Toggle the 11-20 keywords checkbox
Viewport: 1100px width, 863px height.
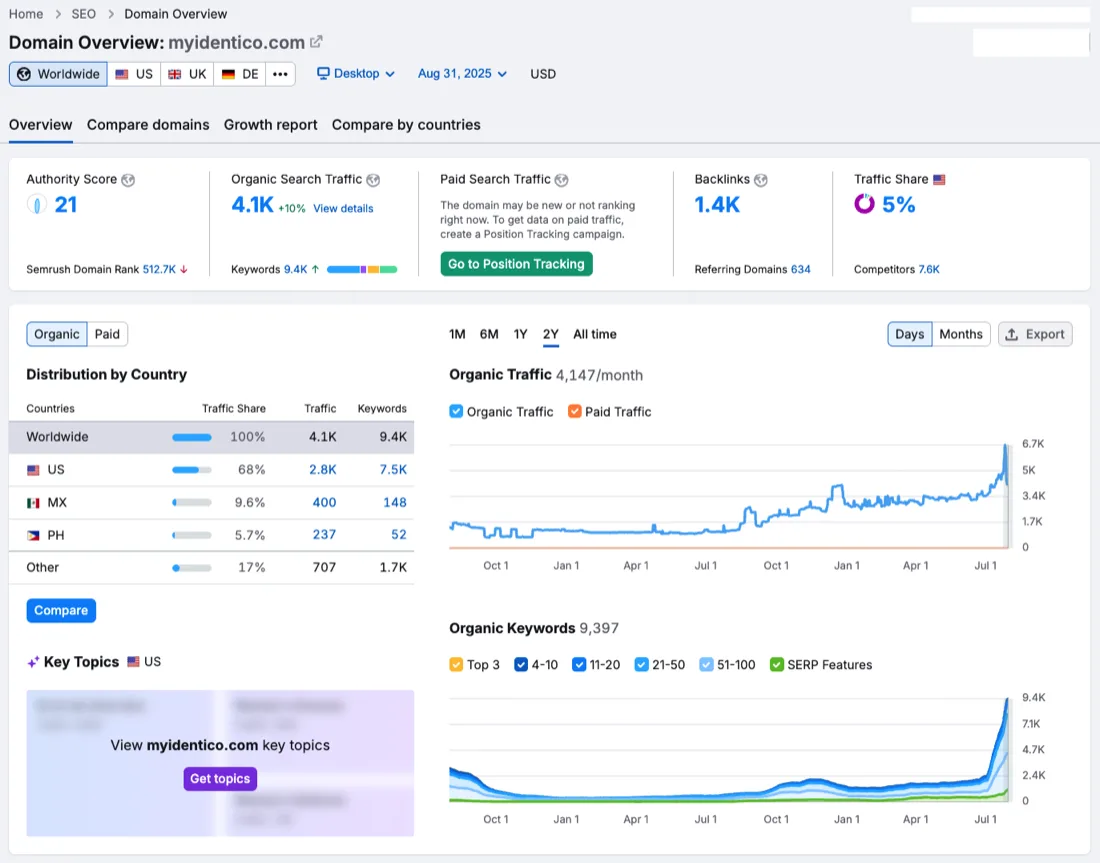579,664
